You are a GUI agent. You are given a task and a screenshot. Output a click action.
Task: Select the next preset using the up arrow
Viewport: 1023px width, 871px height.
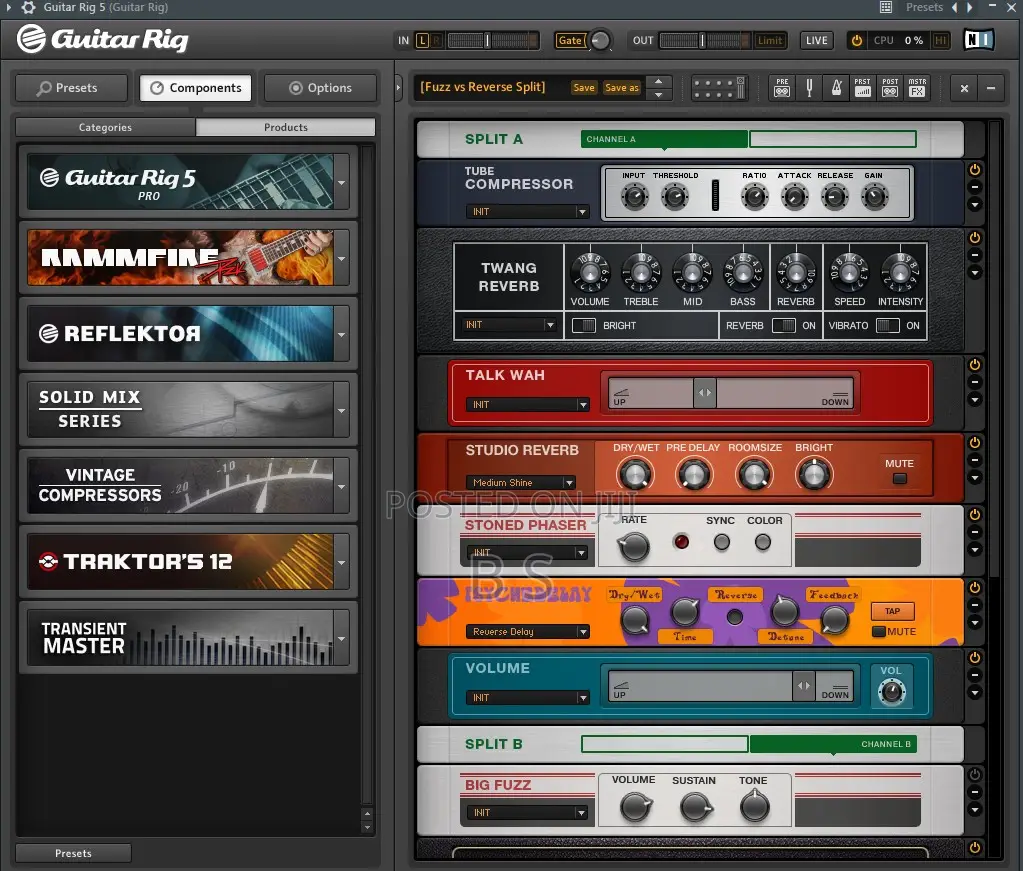point(658,82)
